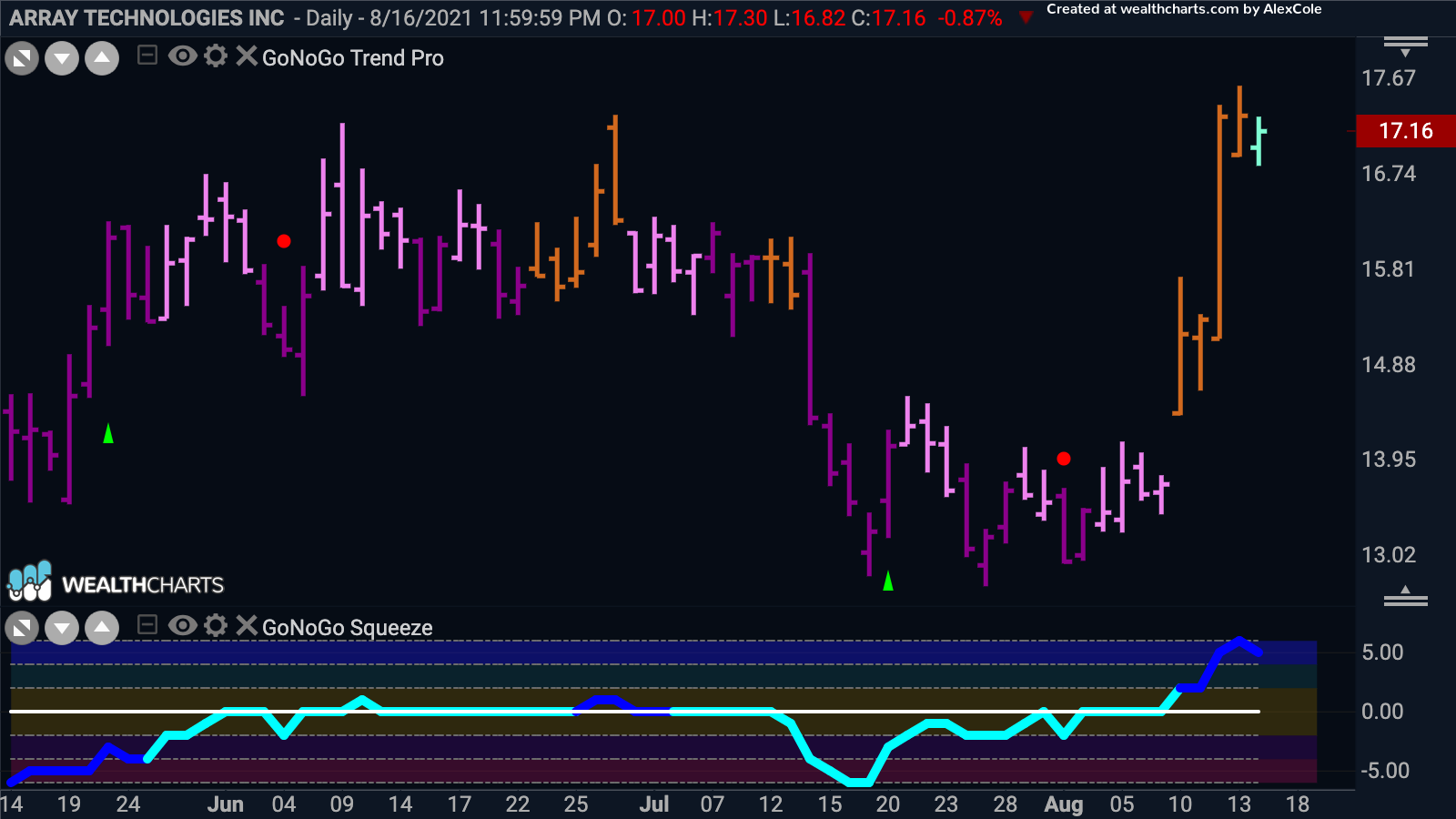Maximize the GoNoGo Squeeze pane
1456x819 pixels.
pyautogui.click(x=22, y=628)
